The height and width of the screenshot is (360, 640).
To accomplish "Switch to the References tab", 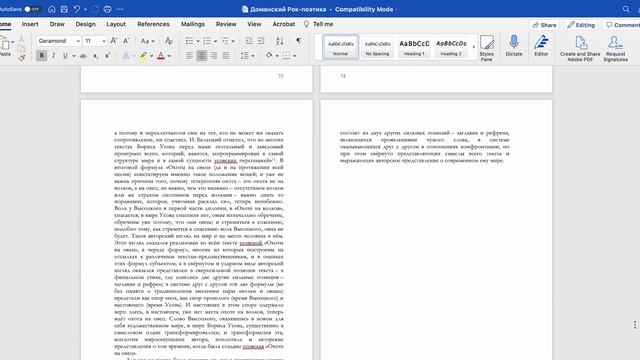I will point(153,24).
